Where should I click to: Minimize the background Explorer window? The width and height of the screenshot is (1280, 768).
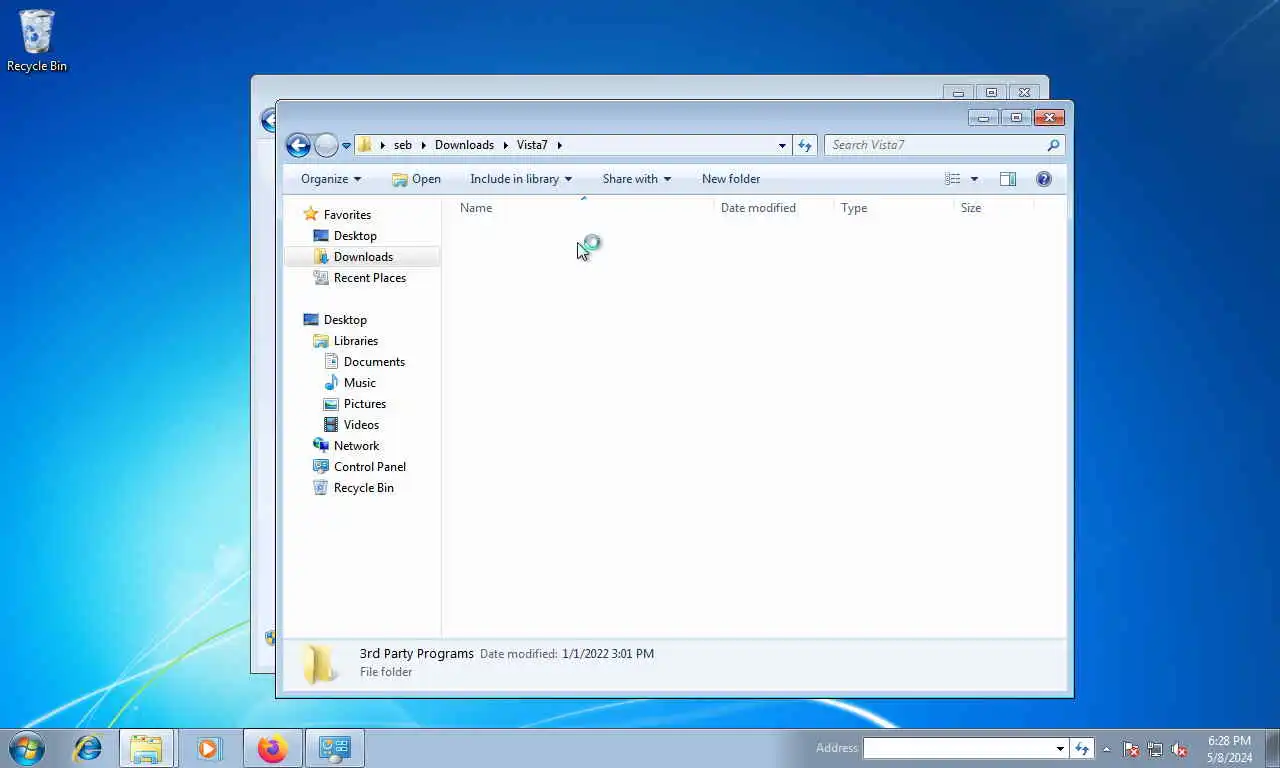point(958,92)
